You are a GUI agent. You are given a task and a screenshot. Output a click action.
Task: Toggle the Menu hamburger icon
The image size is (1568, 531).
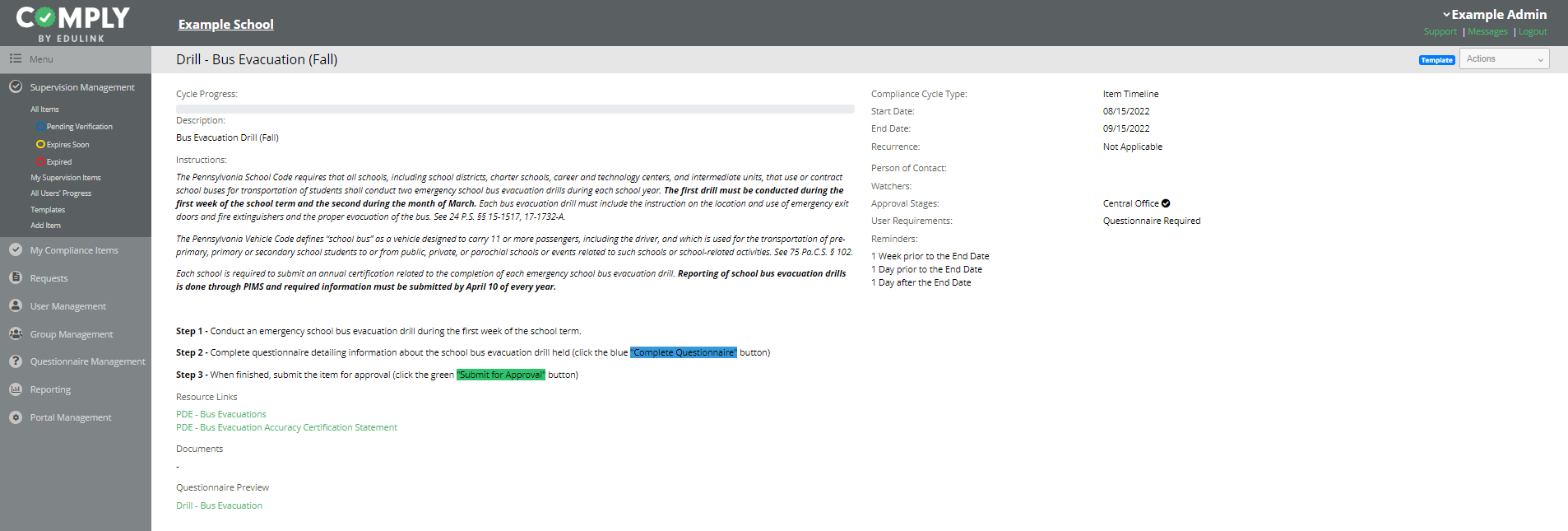[x=15, y=58]
